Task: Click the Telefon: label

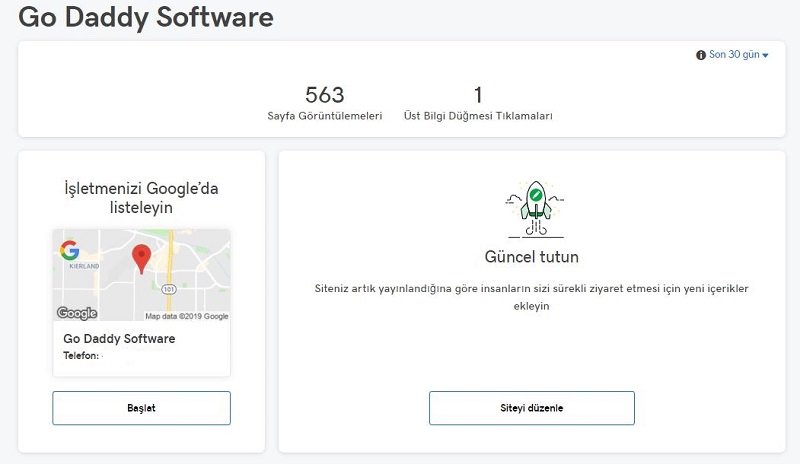Action: (x=81, y=355)
